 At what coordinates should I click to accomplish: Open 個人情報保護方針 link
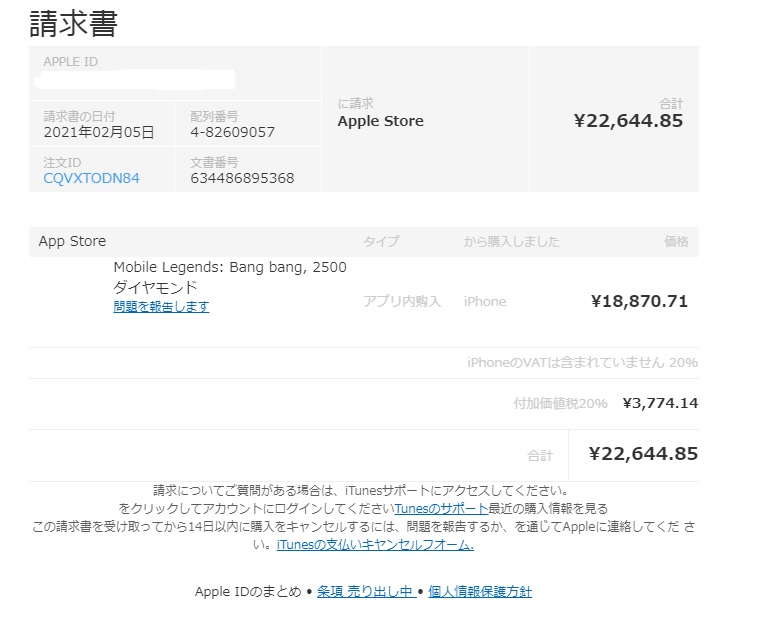point(480,591)
